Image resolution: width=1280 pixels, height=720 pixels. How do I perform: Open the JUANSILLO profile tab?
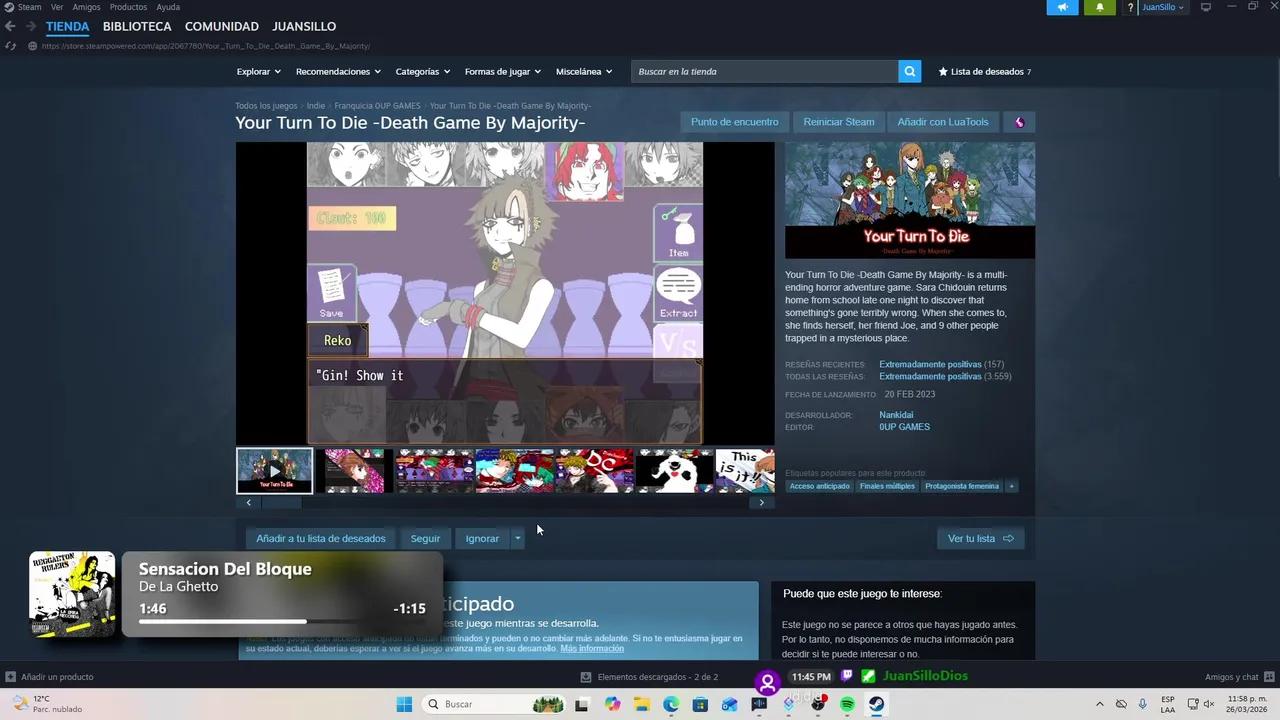coord(304,26)
